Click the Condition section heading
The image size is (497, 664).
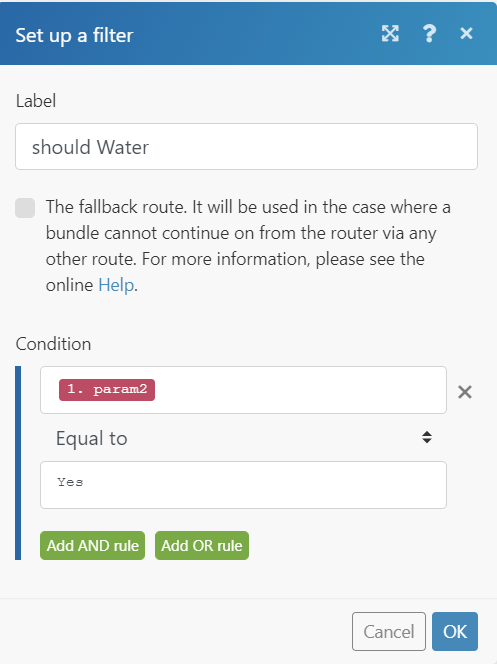[x=53, y=344]
